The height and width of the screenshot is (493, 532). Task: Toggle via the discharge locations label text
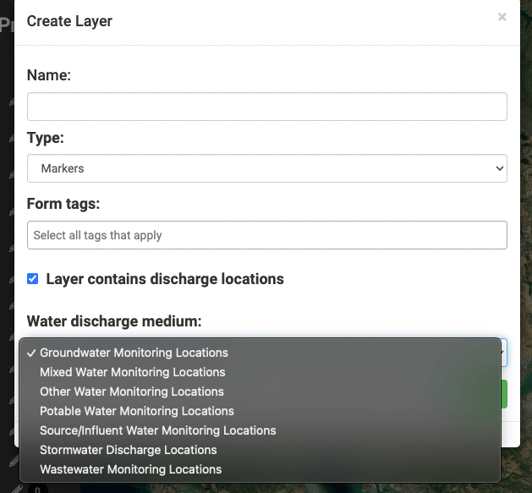165,279
